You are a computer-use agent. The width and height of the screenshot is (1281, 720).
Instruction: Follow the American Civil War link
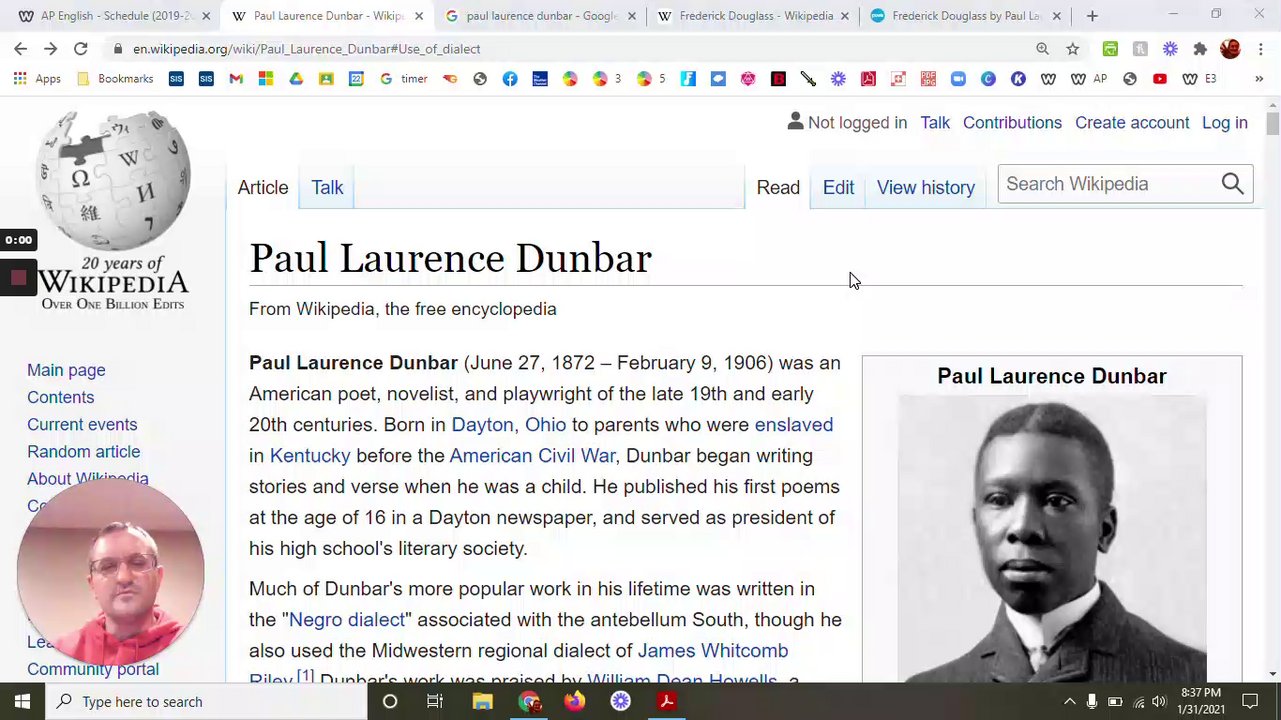(x=532, y=455)
